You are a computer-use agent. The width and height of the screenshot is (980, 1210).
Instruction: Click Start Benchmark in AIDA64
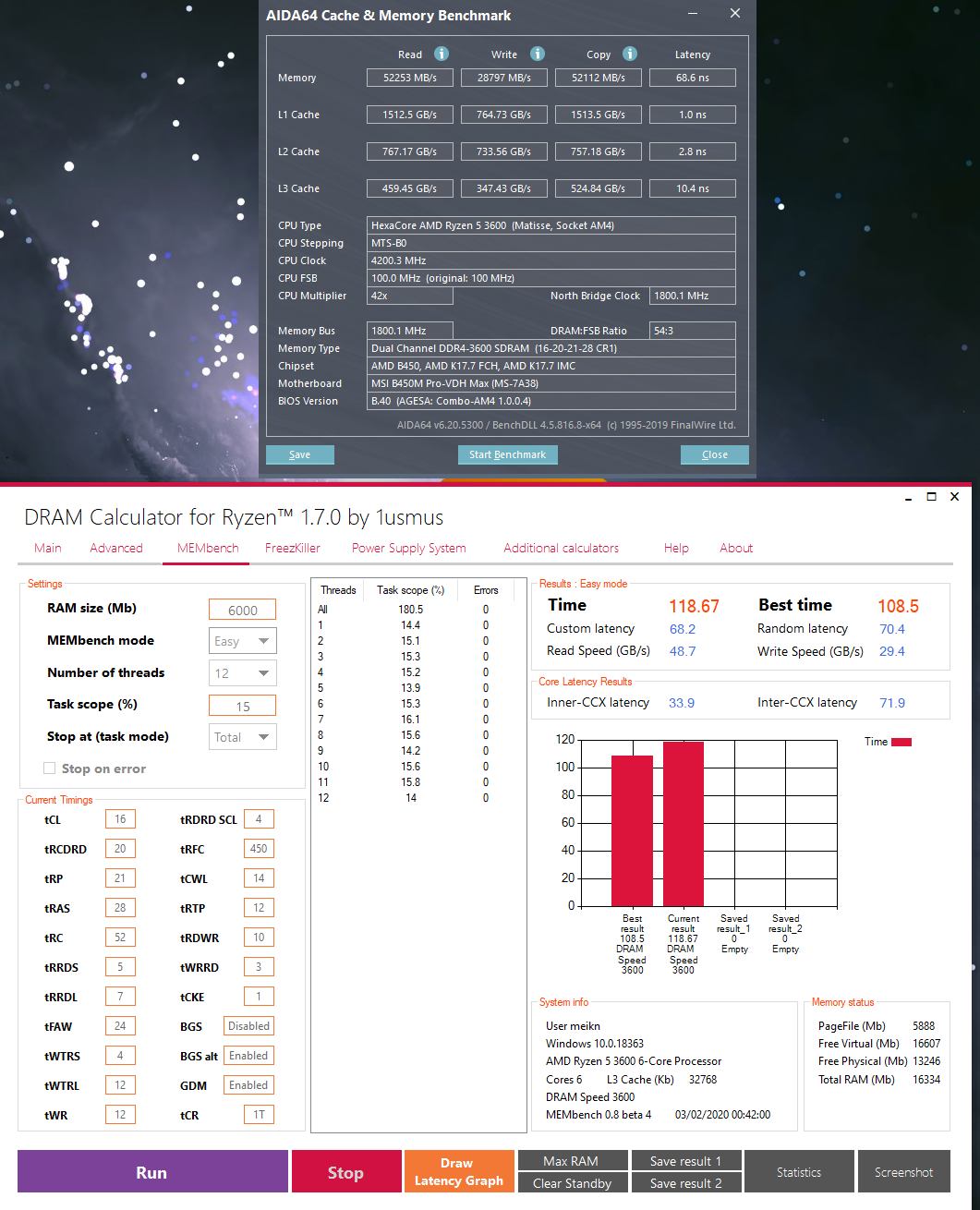pyautogui.click(x=507, y=454)
